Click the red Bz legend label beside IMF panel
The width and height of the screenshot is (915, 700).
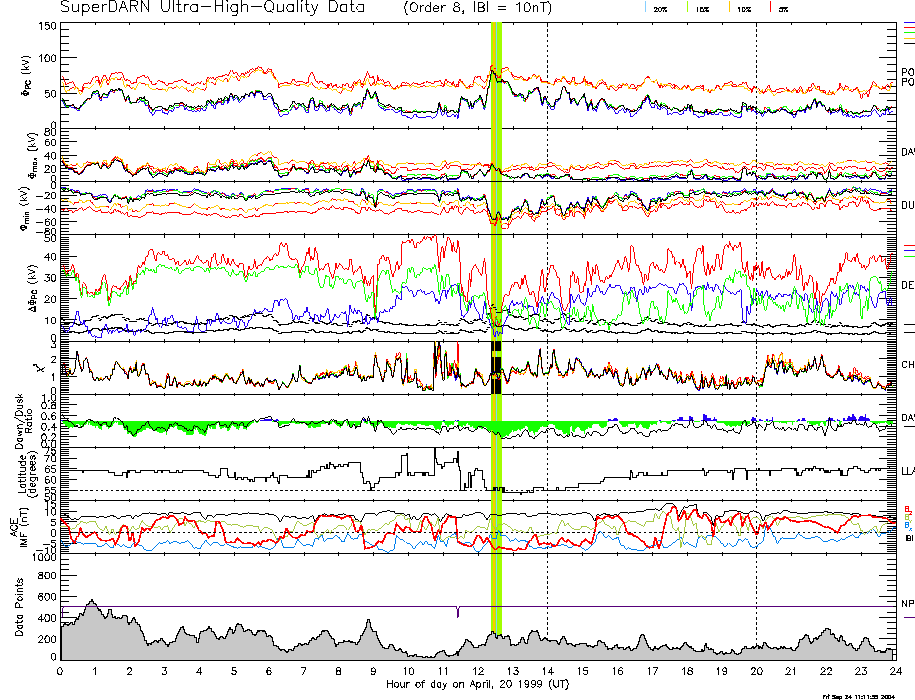(907, 509)
